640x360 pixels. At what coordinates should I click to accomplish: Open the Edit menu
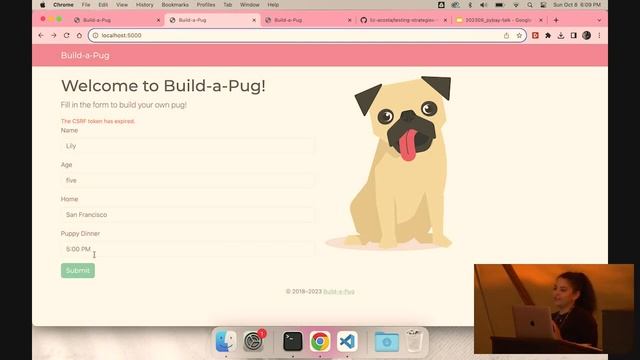coord(103,5)
